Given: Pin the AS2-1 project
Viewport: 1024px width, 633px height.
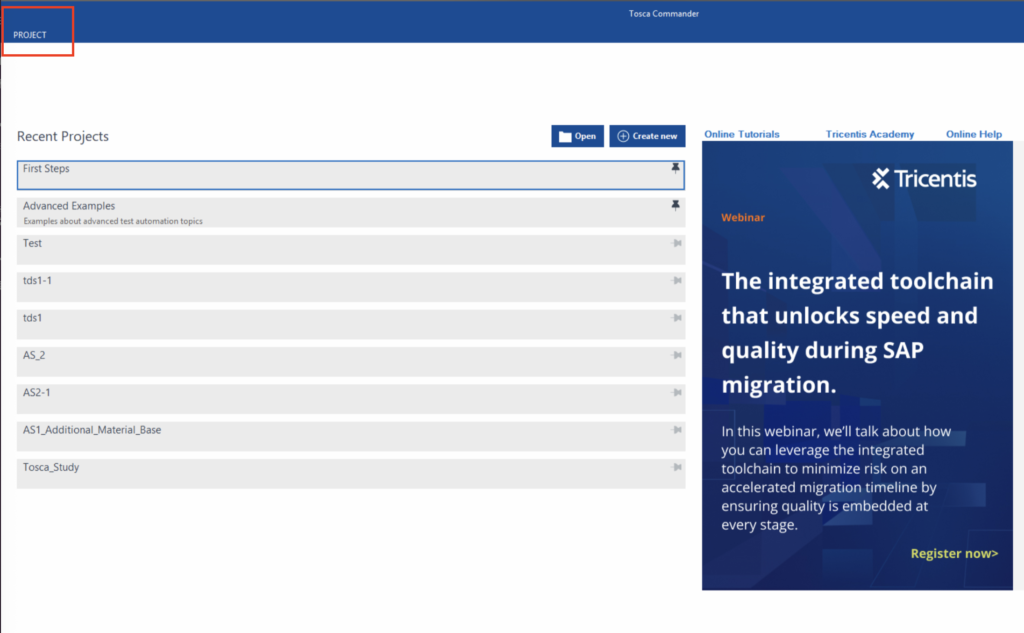Looking at the screenshot, I should [677, 392].
